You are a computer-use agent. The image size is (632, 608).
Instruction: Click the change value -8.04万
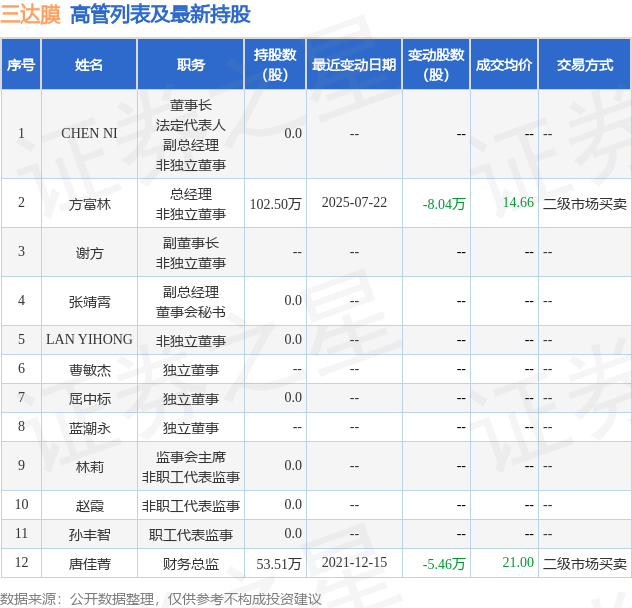tap(444, 204)
